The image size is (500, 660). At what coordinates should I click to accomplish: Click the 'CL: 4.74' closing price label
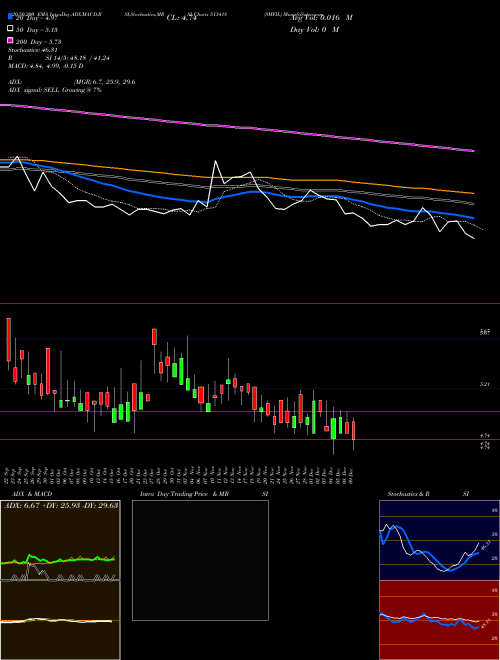182,18
